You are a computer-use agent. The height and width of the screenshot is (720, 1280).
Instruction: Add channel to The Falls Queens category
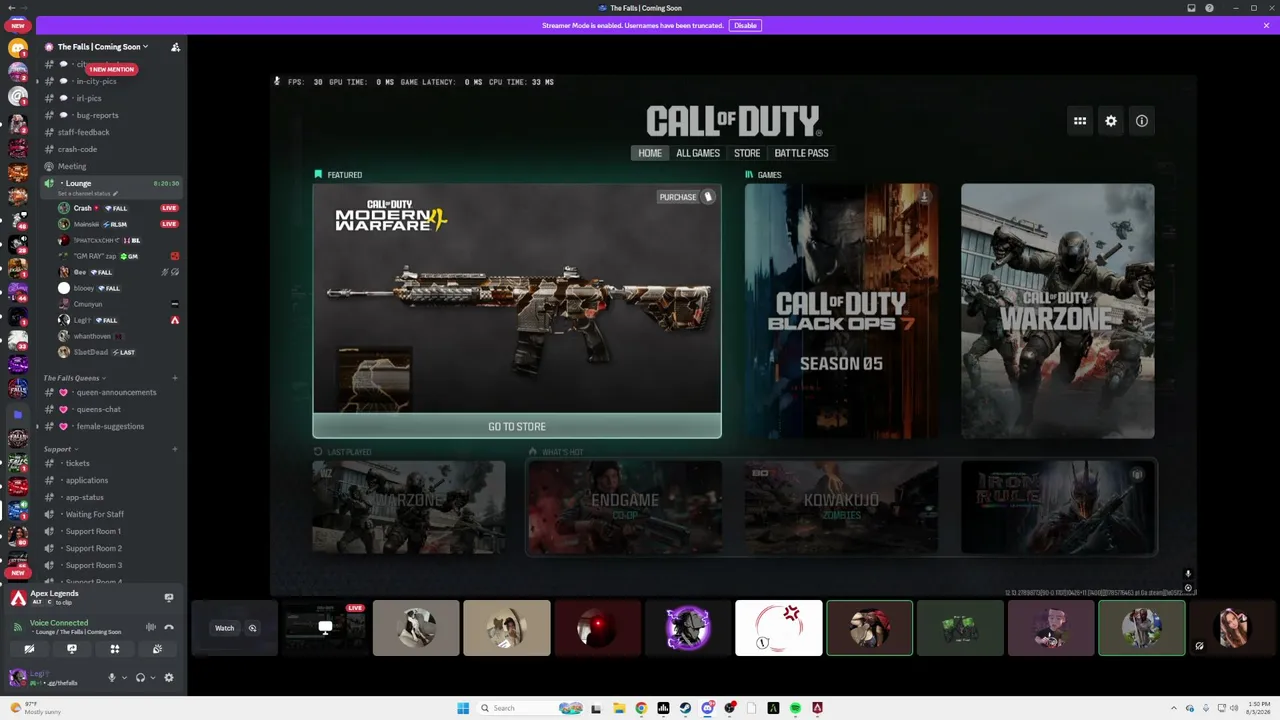(175, 378)
